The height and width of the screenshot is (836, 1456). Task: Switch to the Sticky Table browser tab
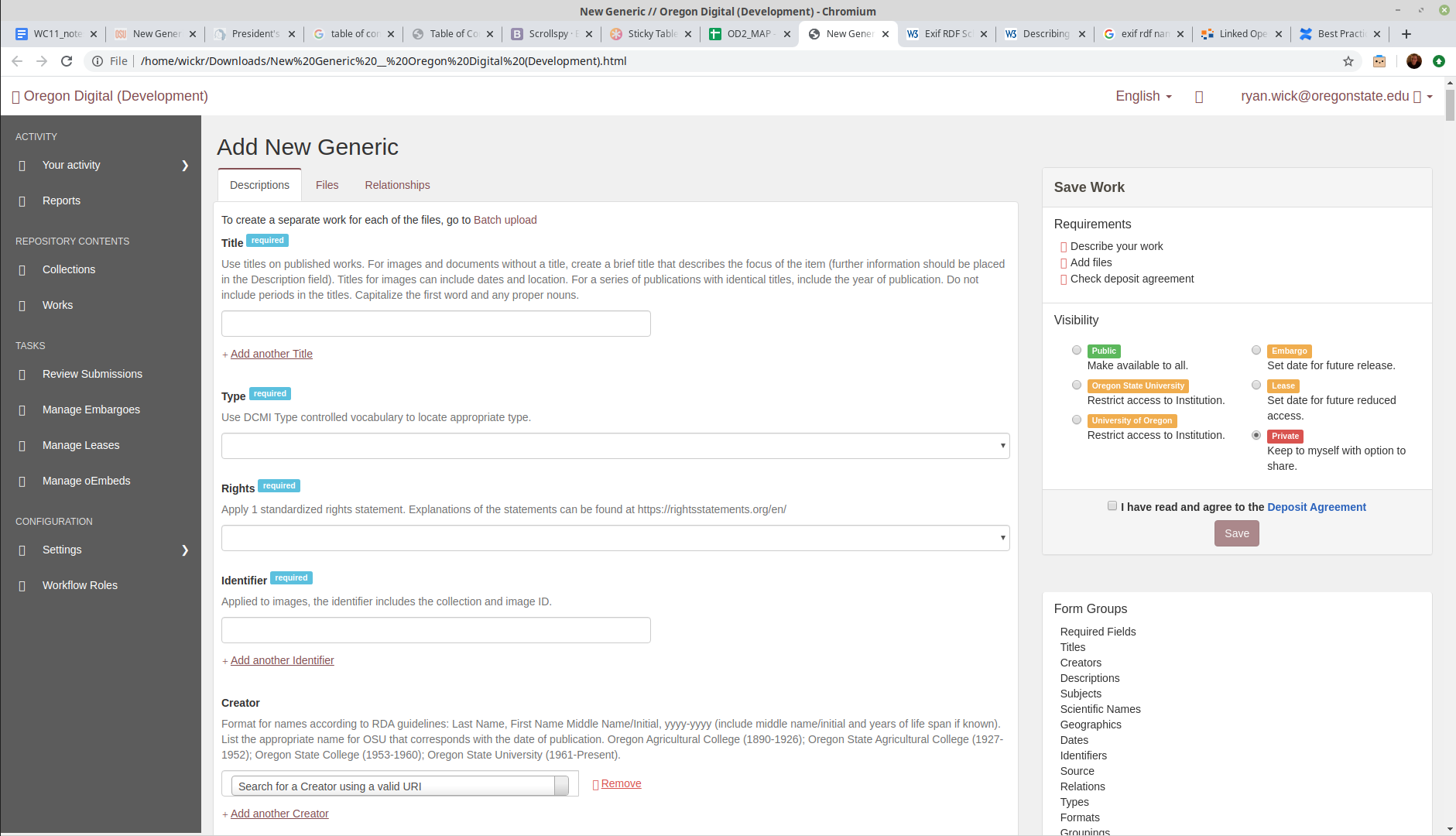[x=650, y=34]
